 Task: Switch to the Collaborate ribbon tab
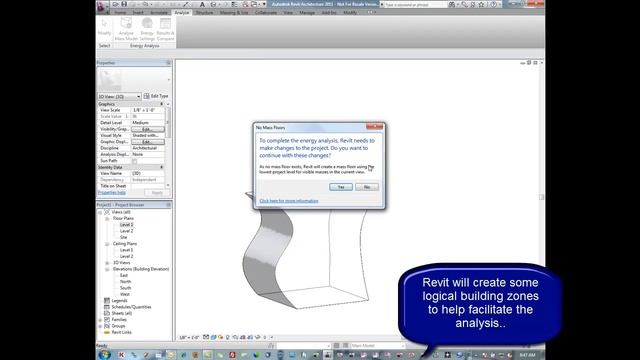266,13
